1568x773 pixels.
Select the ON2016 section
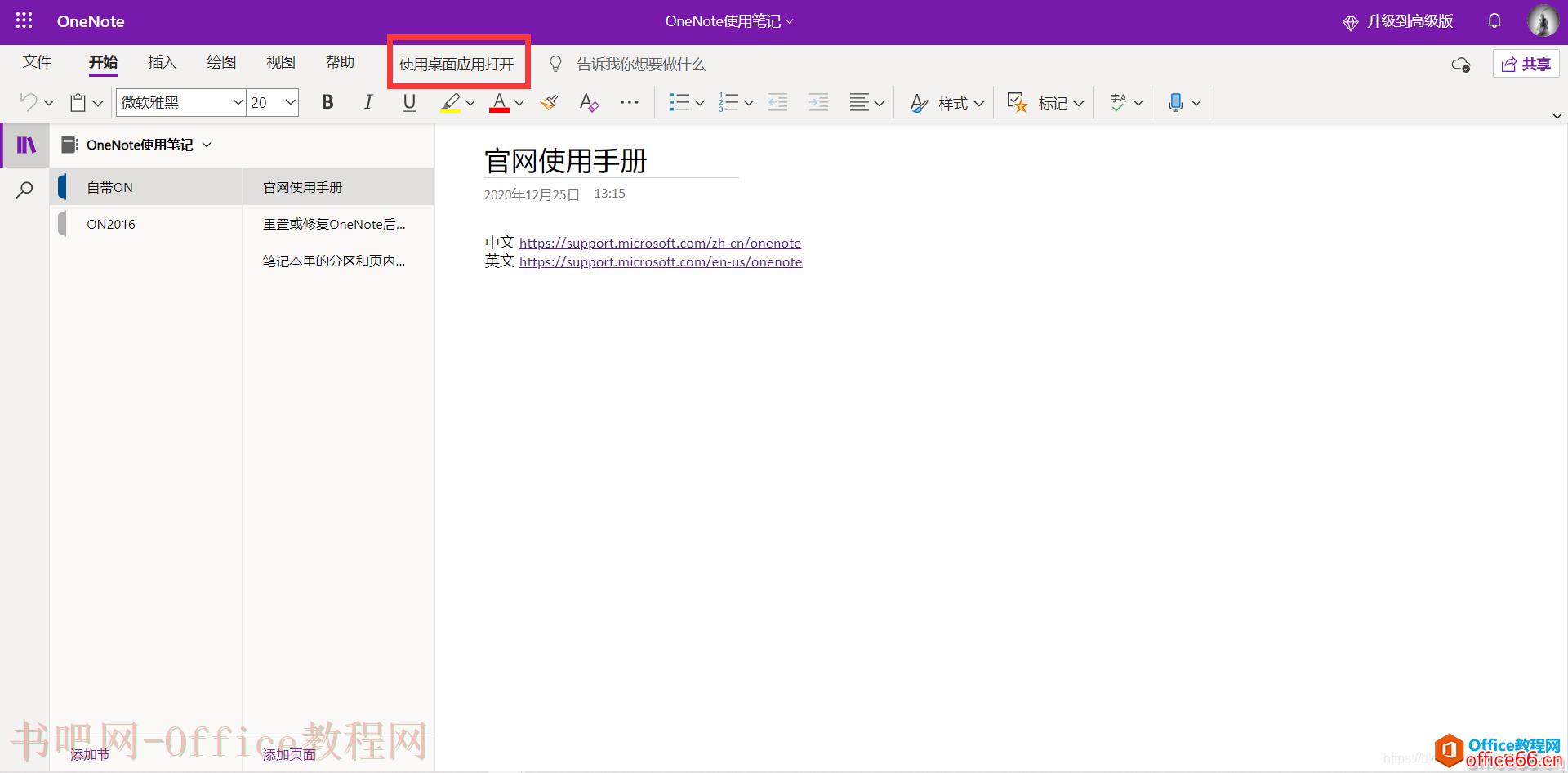(x=146, y=224)
